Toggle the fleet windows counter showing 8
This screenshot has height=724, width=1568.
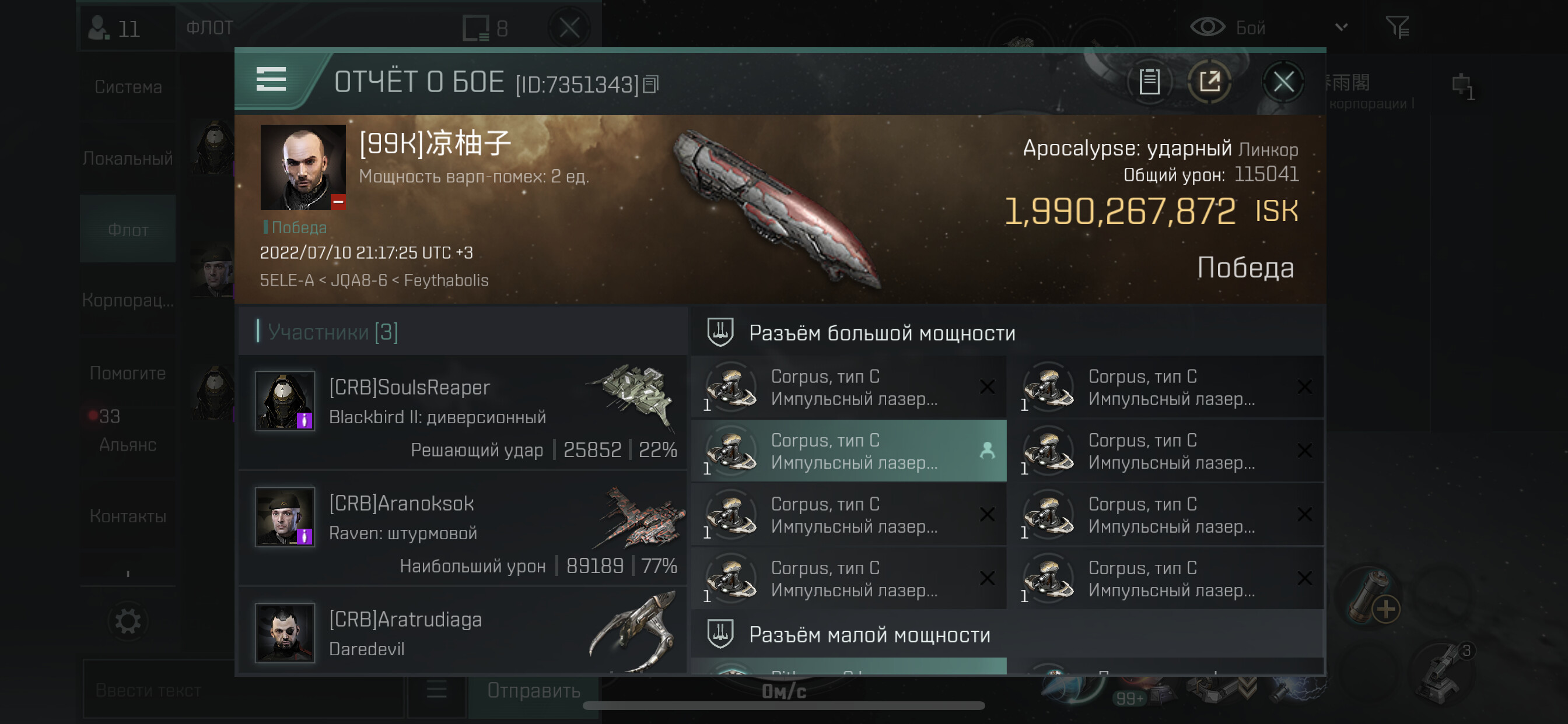point(485,28)
